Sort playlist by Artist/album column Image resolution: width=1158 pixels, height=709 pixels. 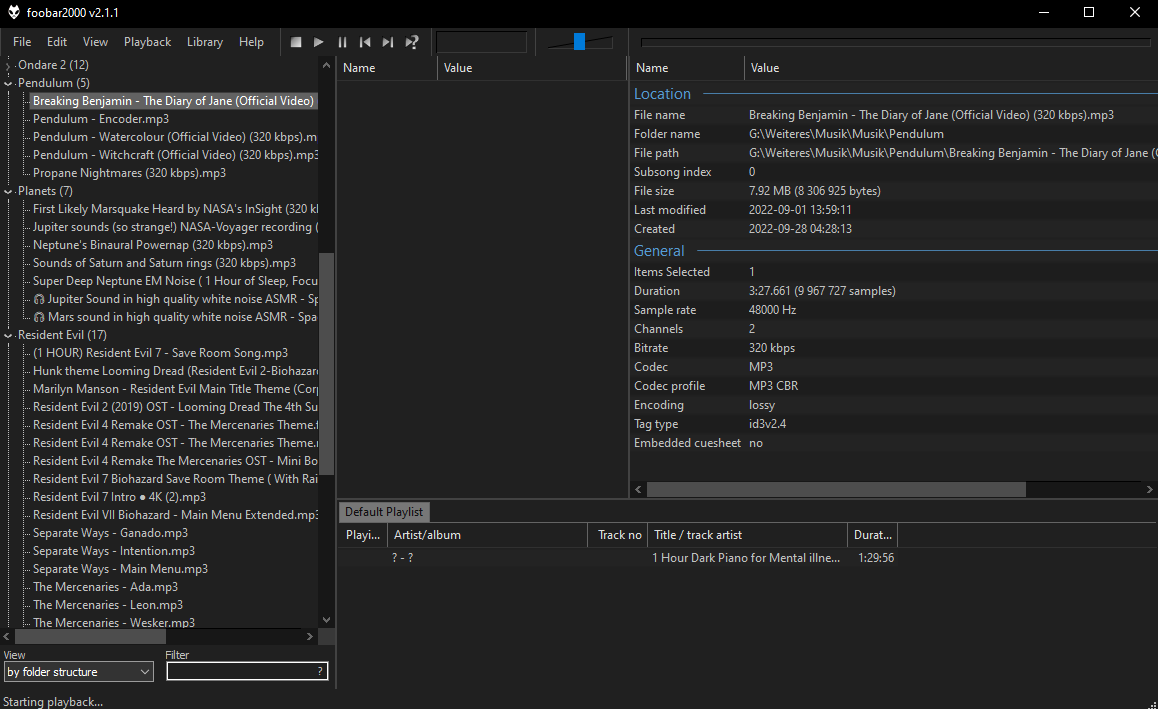click(x=487, y=535)
